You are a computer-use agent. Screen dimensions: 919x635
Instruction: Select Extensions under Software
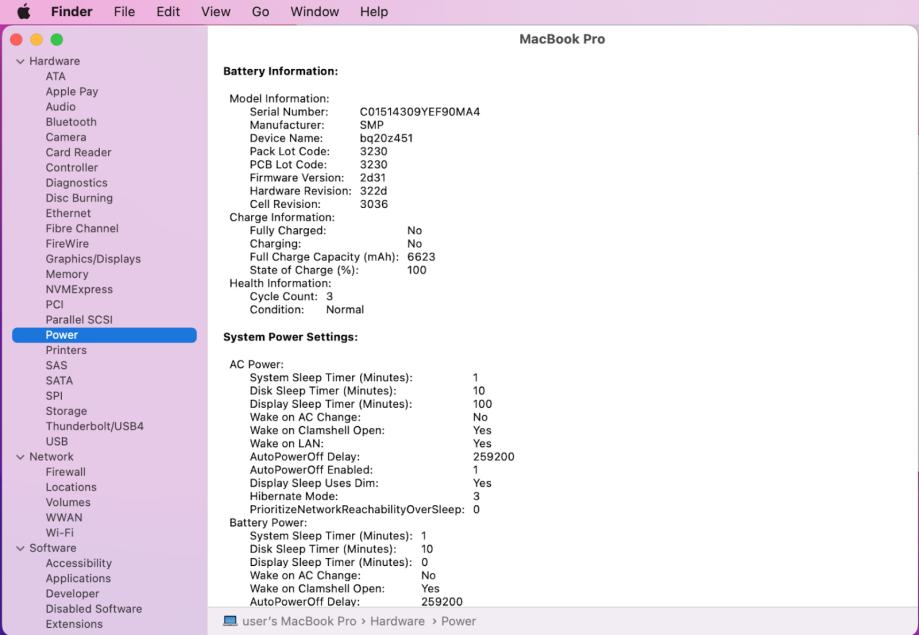coord(74,624)
